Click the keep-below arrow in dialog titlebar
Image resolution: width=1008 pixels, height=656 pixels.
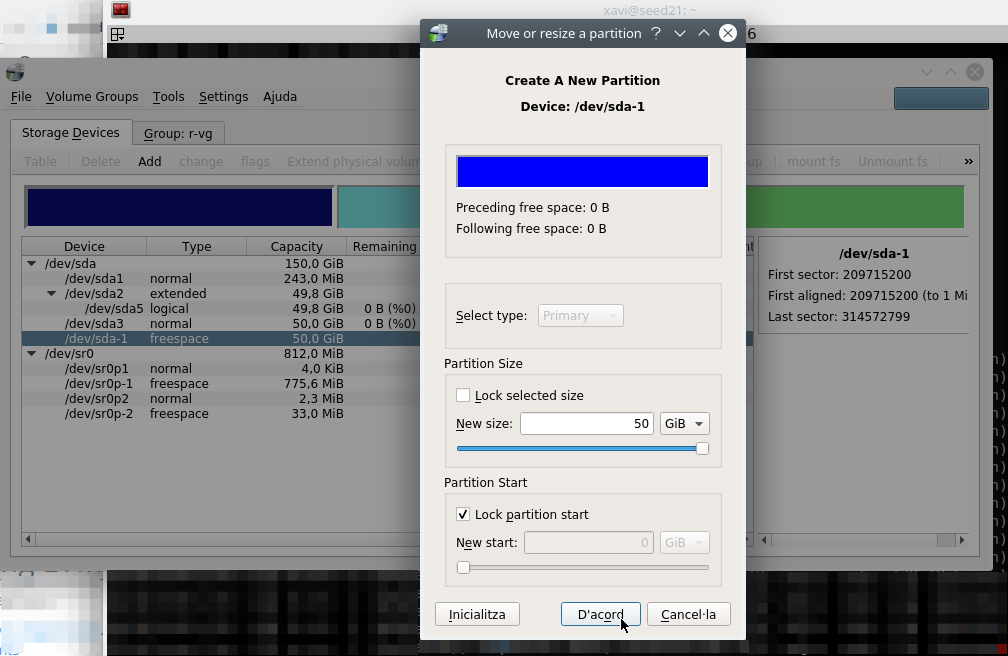680,33
